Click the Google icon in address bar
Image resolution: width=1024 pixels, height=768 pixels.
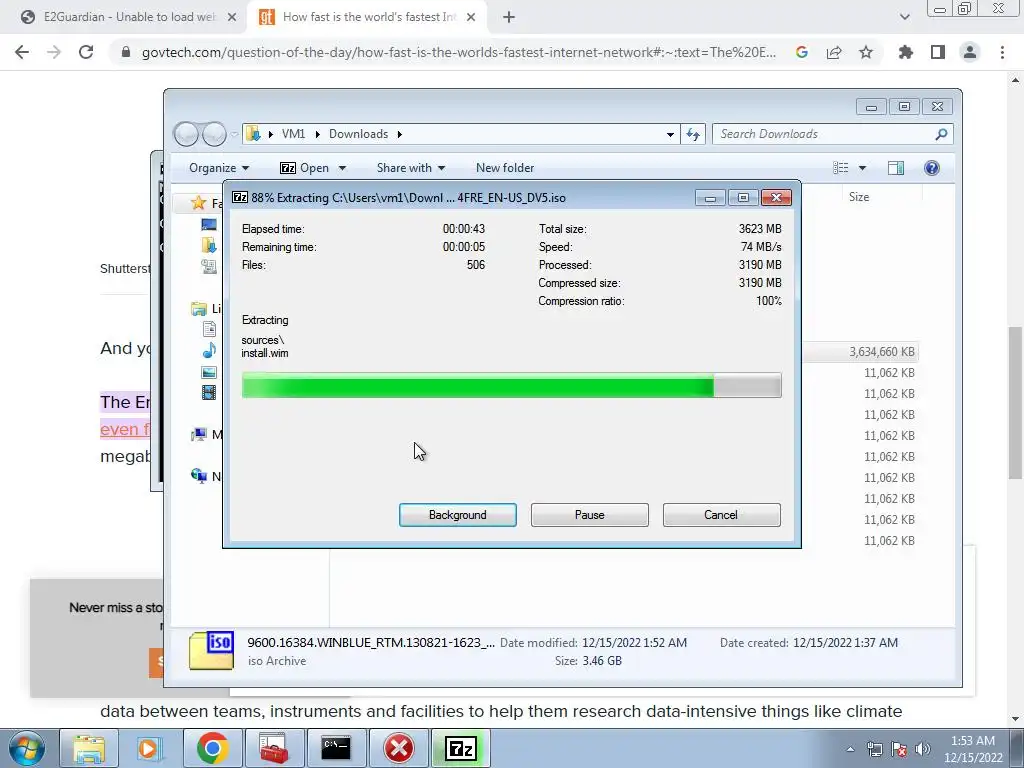coord(802,52)
